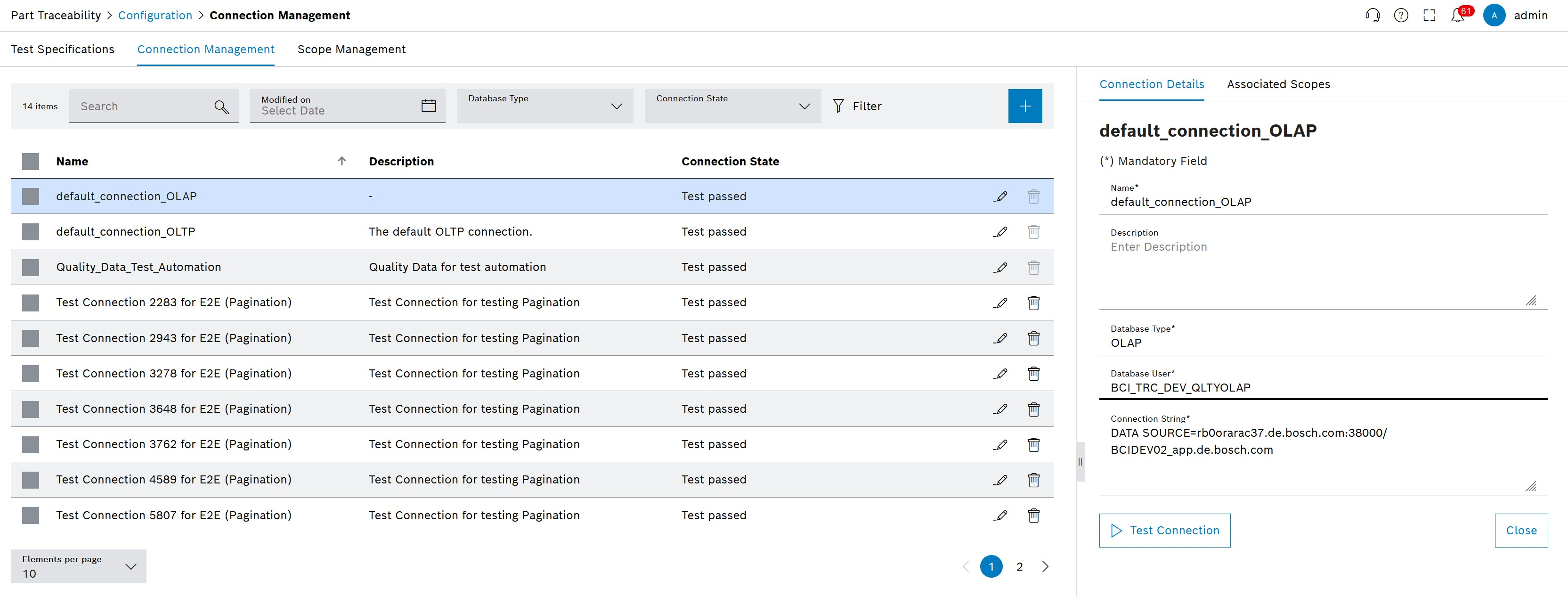Viewport: 1568px width, 597px height.
Task: Click the Description column header
Action: point(401,162)
